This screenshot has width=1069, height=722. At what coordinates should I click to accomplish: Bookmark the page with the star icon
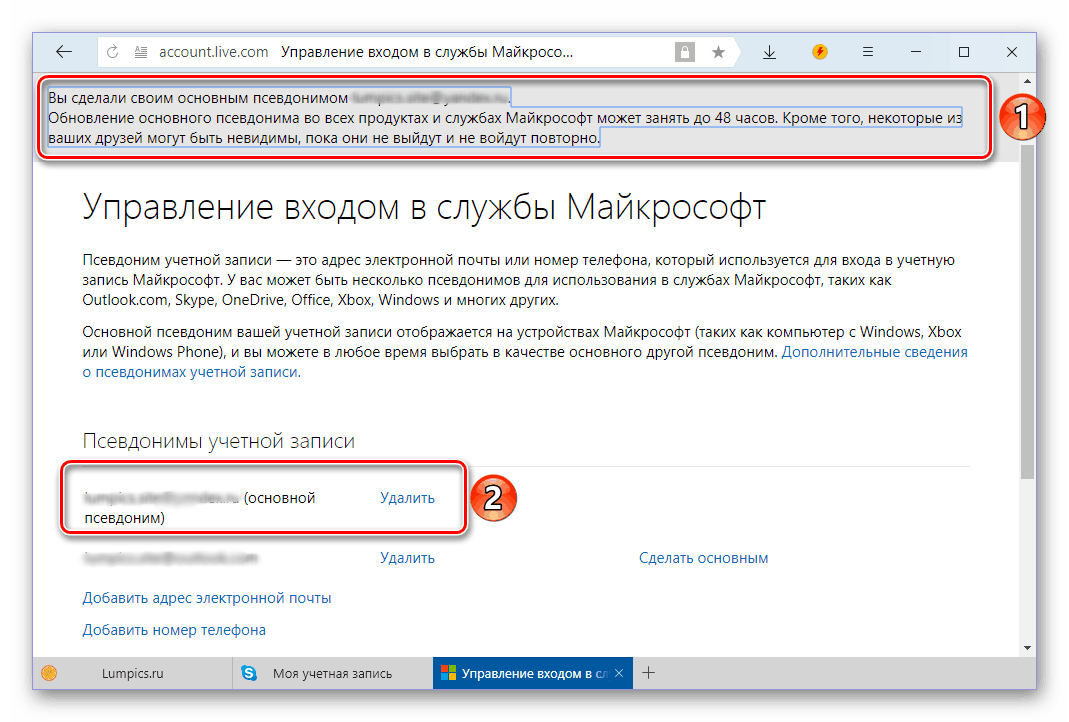pyautogui.click(x=718, y=52)
